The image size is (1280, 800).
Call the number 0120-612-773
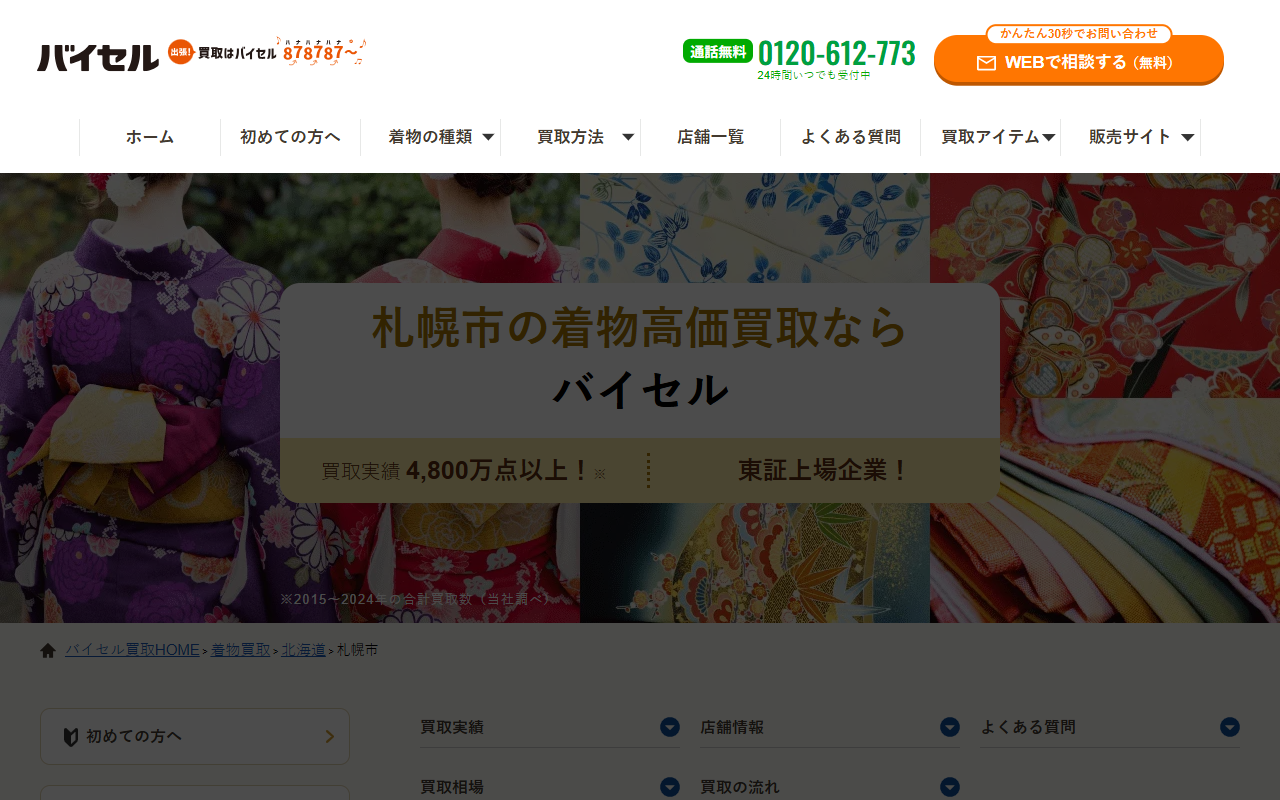tap(837, 52)
